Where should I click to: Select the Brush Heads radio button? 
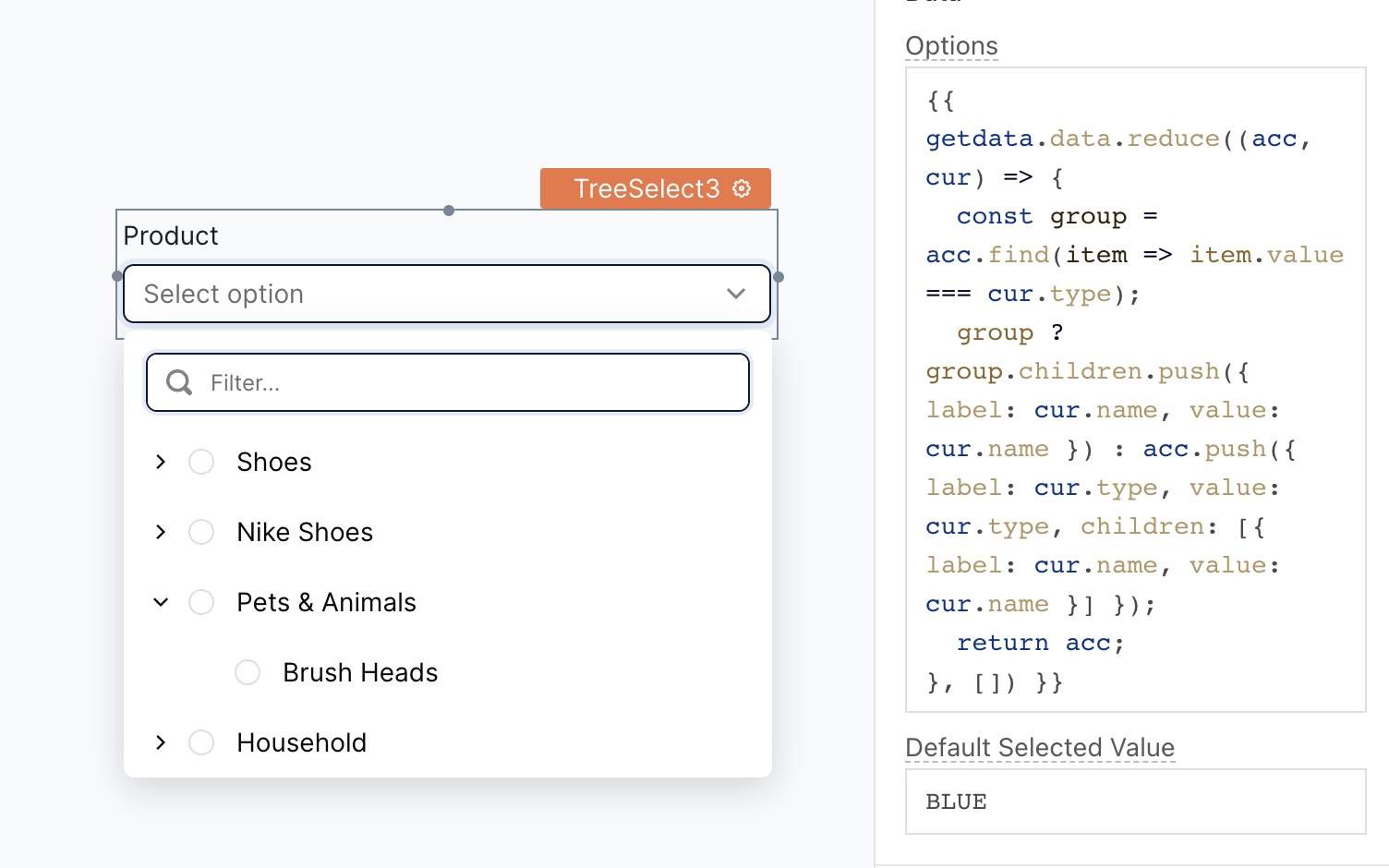247,672
